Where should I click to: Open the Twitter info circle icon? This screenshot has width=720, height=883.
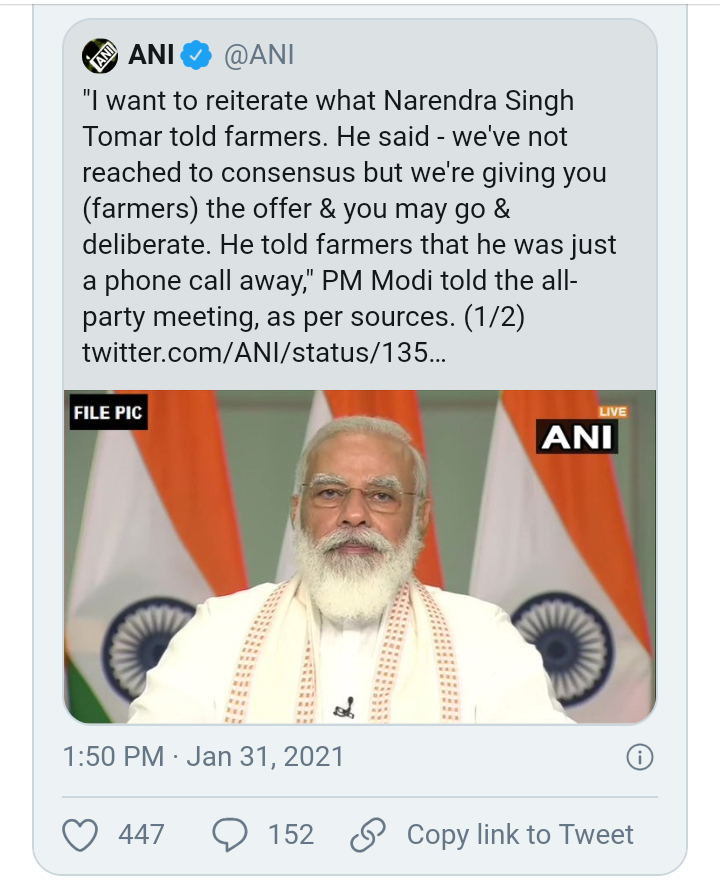point(639,757)
